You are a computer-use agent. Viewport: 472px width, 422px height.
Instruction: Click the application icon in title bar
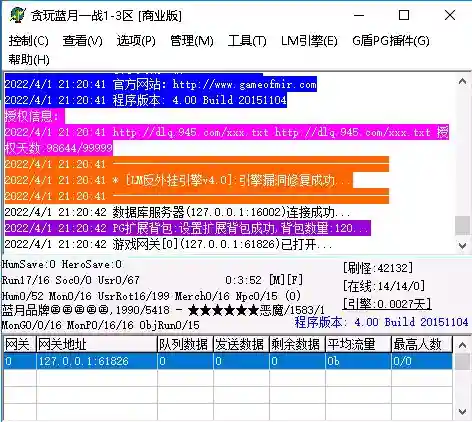pyautogui.click(x=17, y=15)
